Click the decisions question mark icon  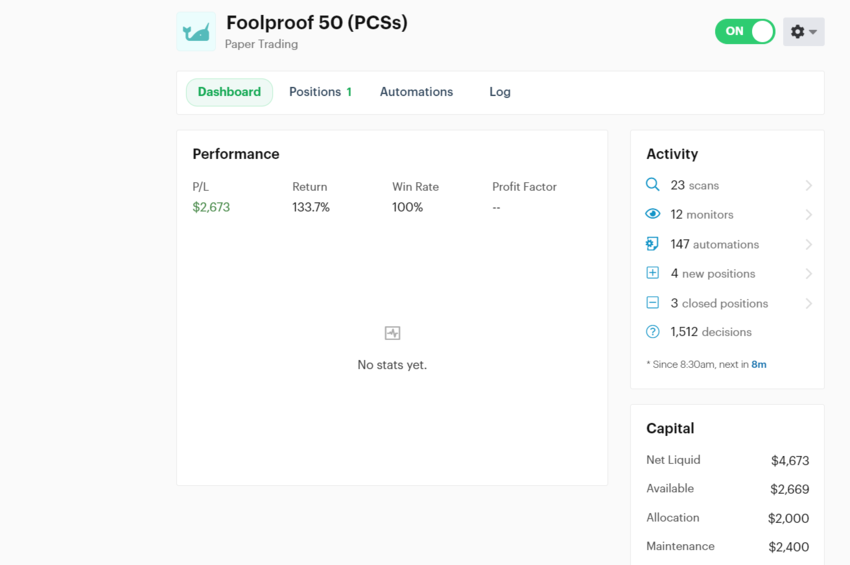pyautogui.click(x=652, y=332)
